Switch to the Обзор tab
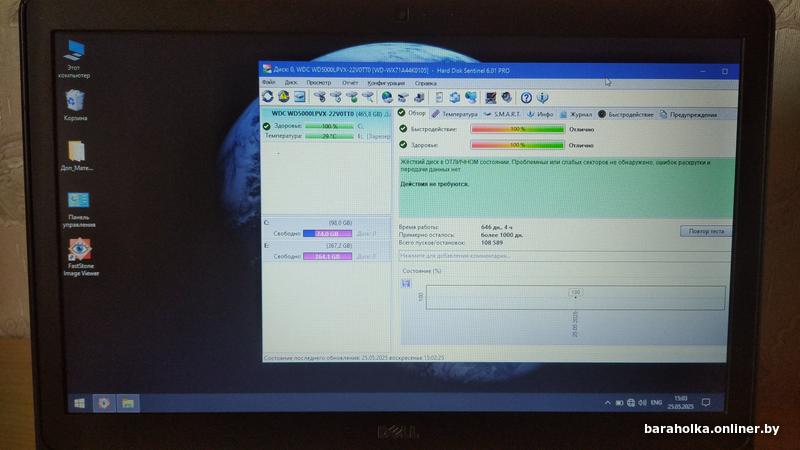Screen dimensions: 800x450 [412, 113]
